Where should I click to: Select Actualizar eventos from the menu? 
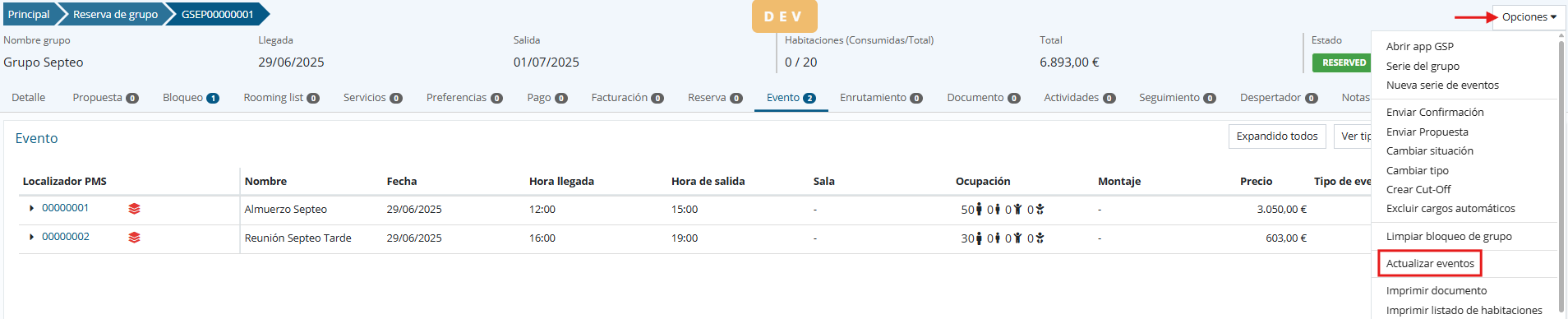click(x=1430, y=263)
